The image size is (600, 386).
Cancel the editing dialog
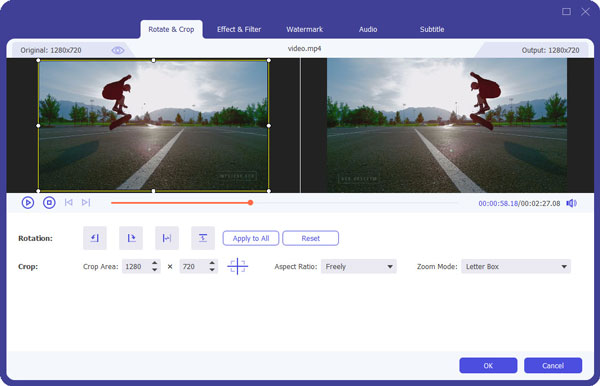coord(553,365)
